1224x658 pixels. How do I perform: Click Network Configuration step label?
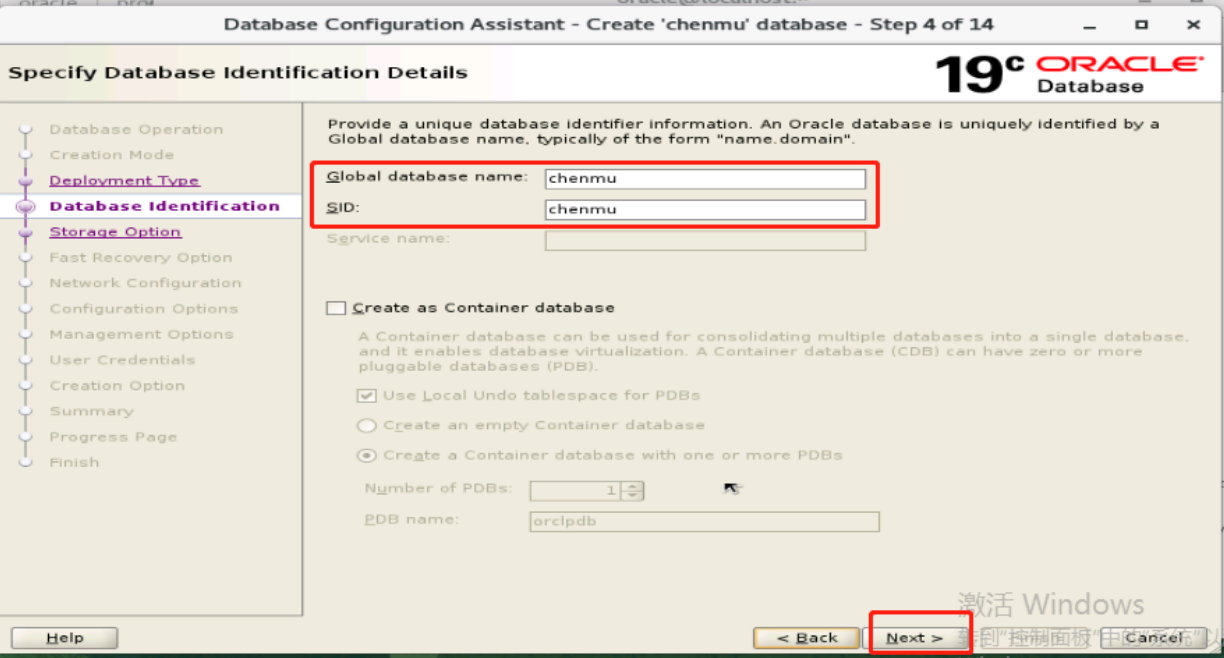pos(145,283)
